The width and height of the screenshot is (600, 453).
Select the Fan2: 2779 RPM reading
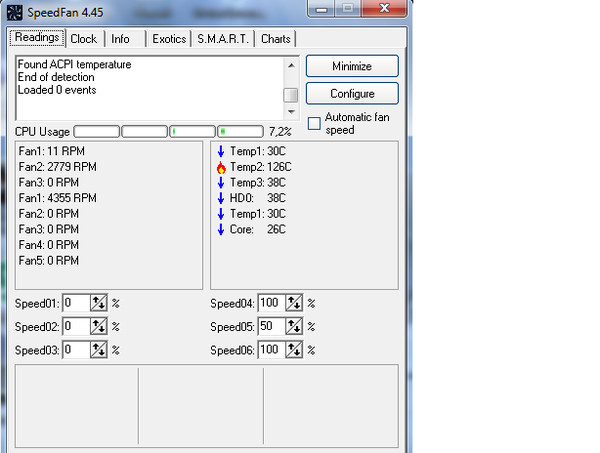pos(57,167)
